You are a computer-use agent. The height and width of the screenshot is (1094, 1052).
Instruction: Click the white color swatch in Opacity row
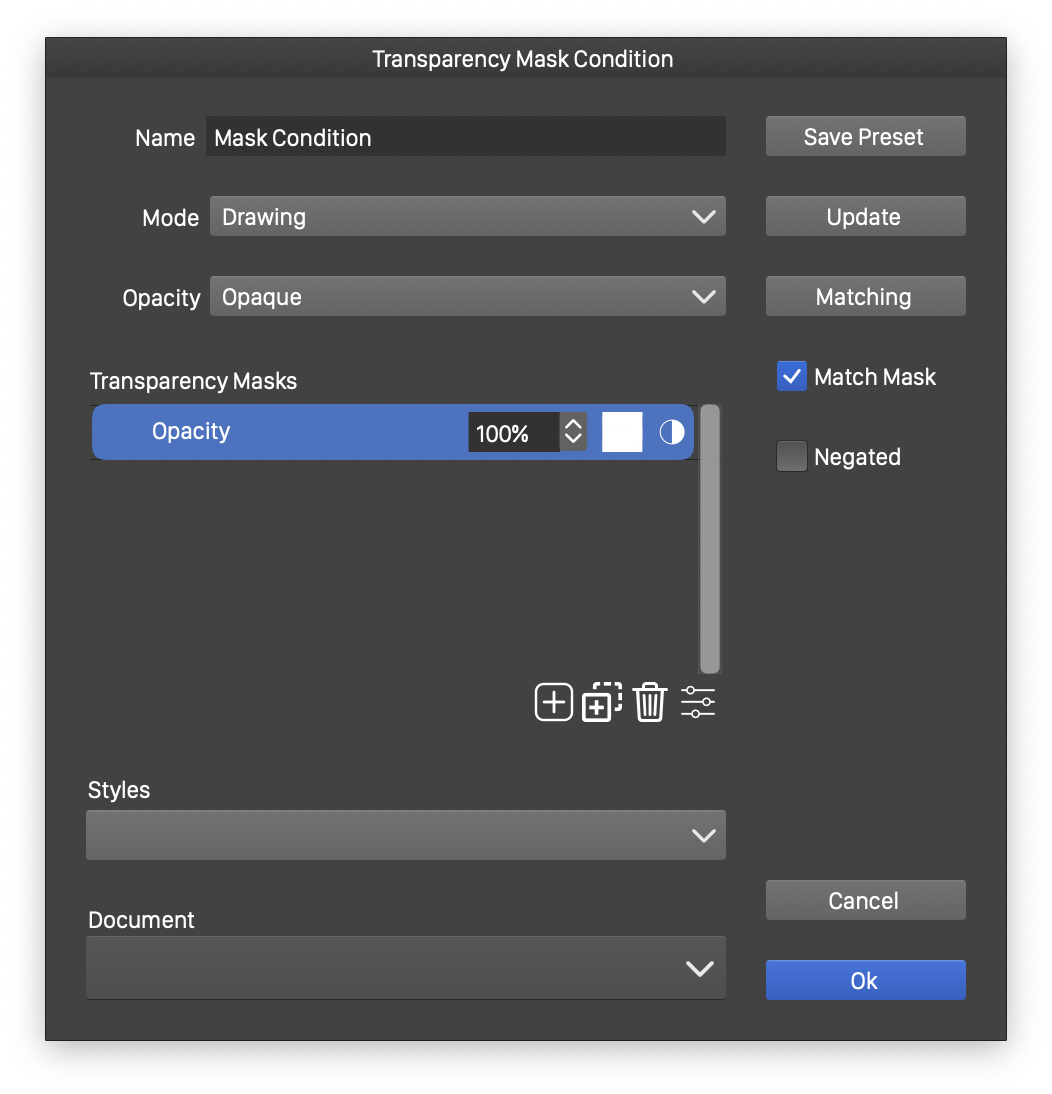pos(622,432)
